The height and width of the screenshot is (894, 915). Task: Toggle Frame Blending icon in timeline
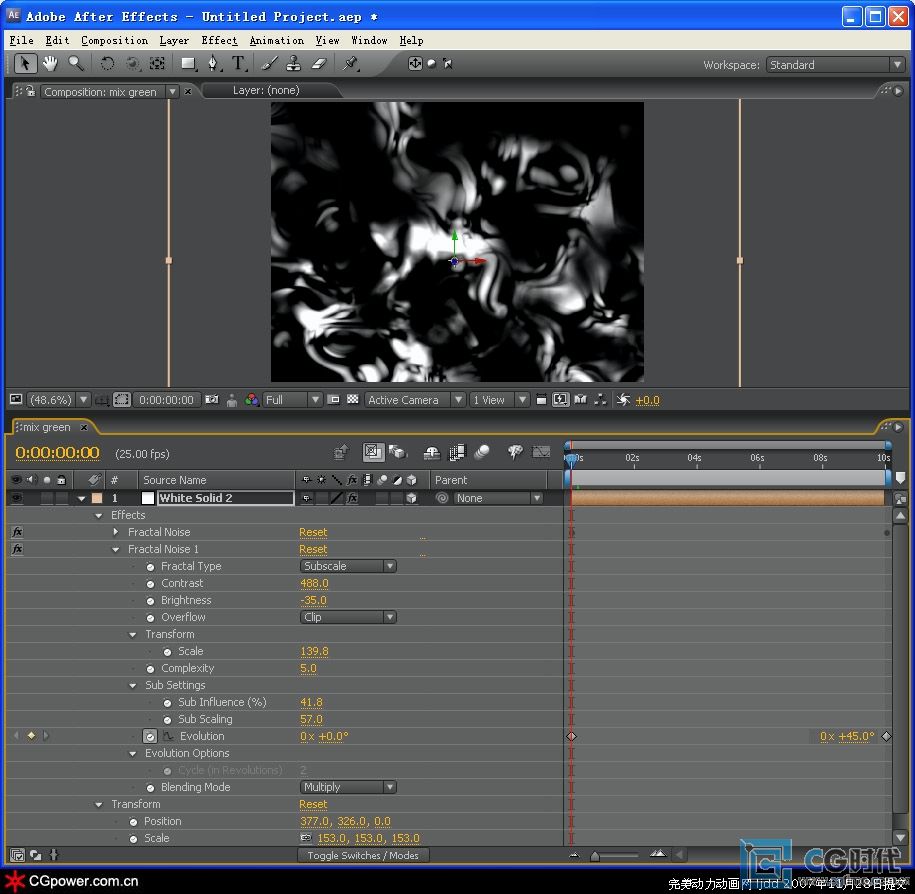pyautogui.click(x=457, y=452)
